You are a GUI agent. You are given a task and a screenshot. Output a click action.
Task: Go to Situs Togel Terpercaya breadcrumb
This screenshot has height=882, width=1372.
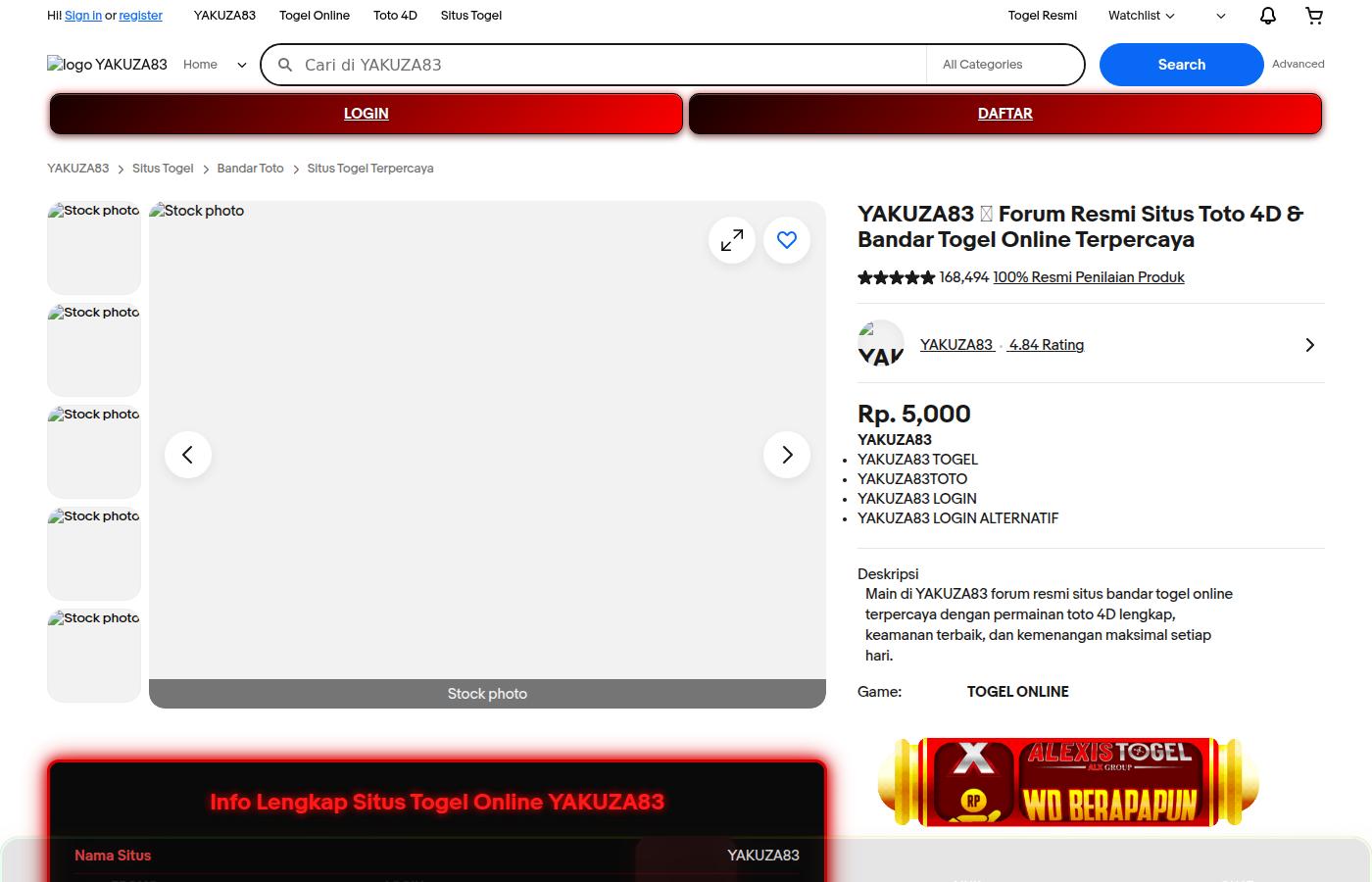pos(370,169)
